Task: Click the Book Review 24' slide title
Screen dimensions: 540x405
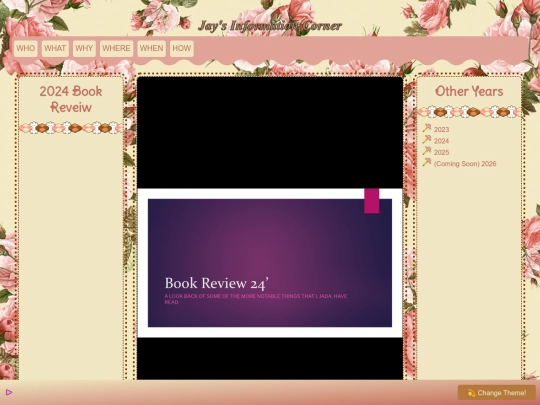Action: (x=216, y=283)
